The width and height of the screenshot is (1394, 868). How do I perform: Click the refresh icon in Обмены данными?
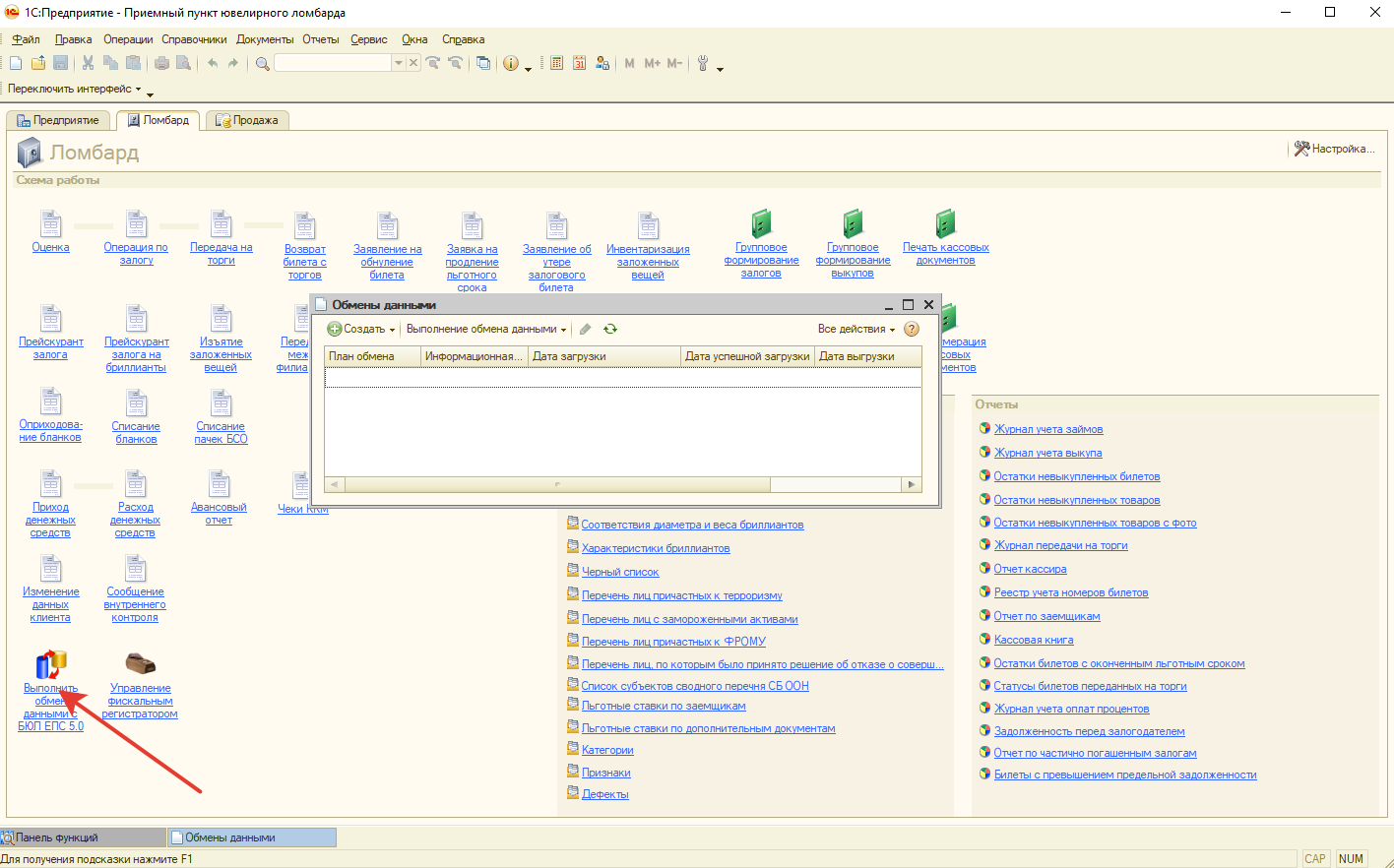click(x=610, y=330)
